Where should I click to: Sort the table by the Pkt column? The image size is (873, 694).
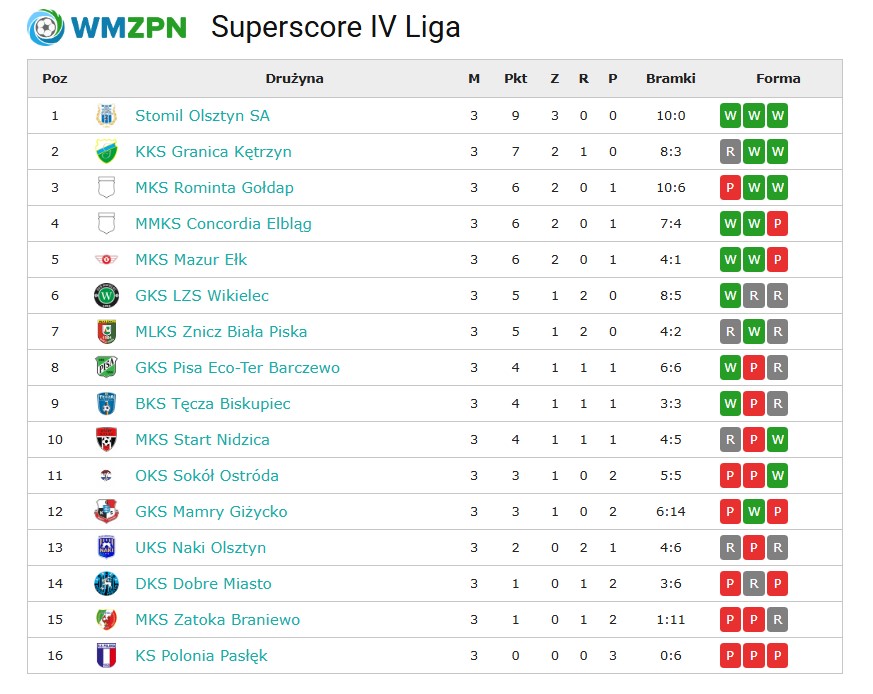click(x=516, y=79)
